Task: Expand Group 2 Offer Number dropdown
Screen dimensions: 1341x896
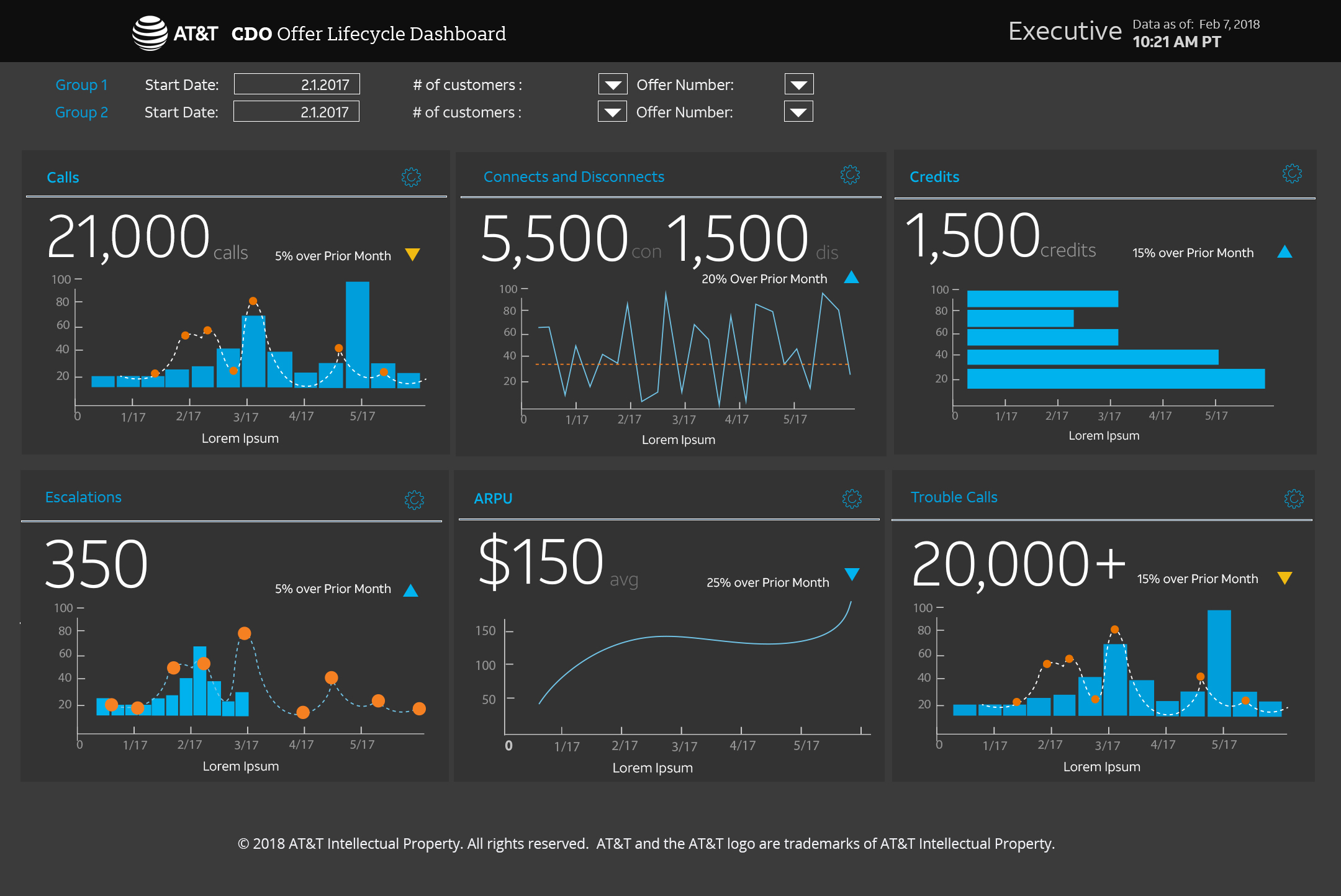Action: [798, 112]
